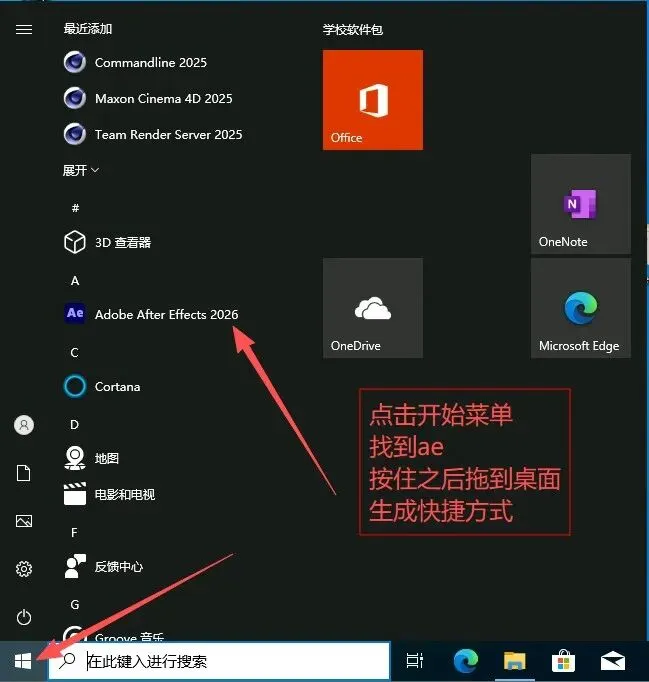Click the F letter group header
Screen dimensions: 649x682
[74, 532]
